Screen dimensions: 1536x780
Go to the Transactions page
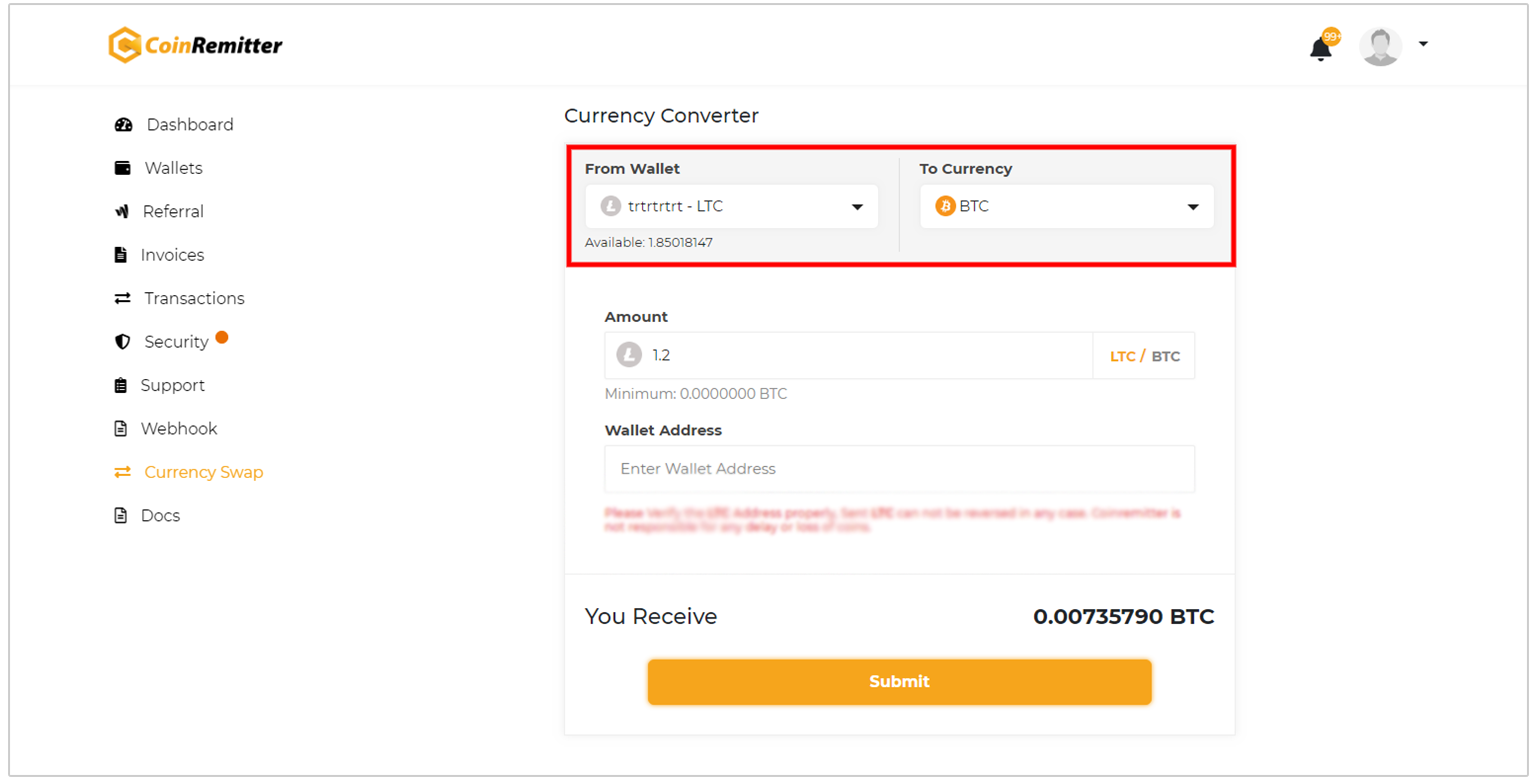tap(179, 298)
